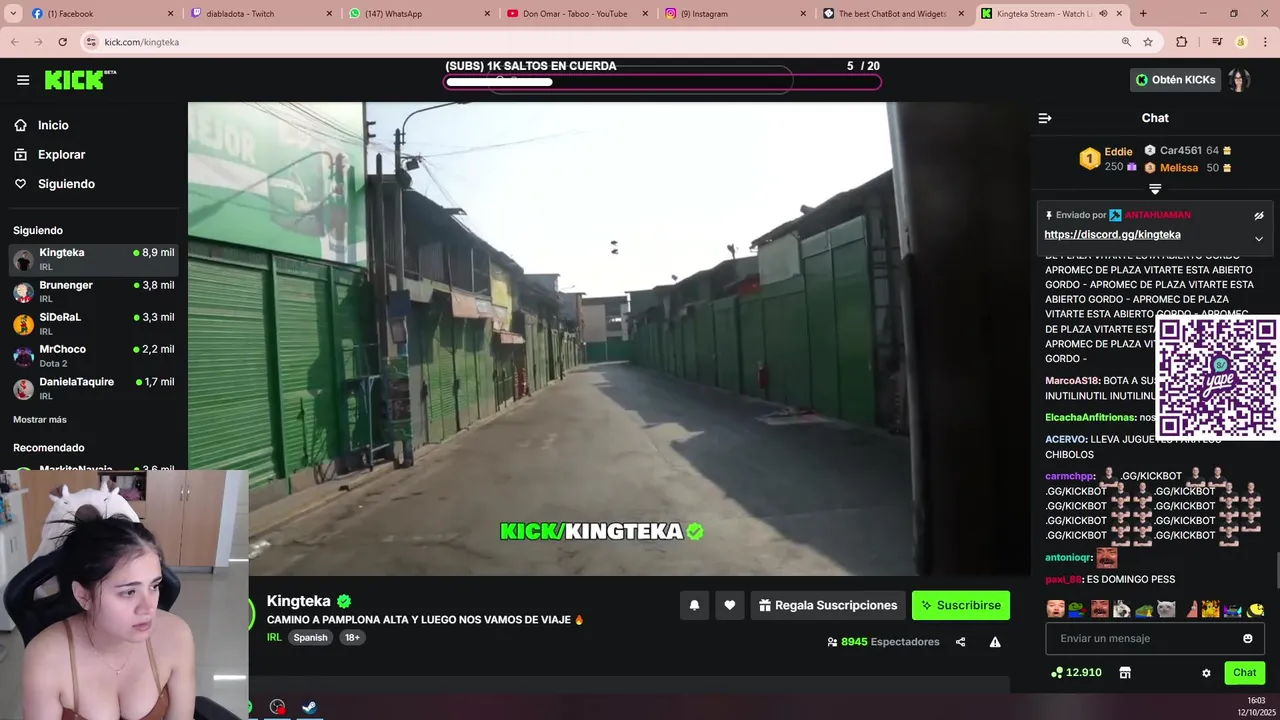
Task: Open SiDeRaL's channel from the sidebar
Action: 93,324
